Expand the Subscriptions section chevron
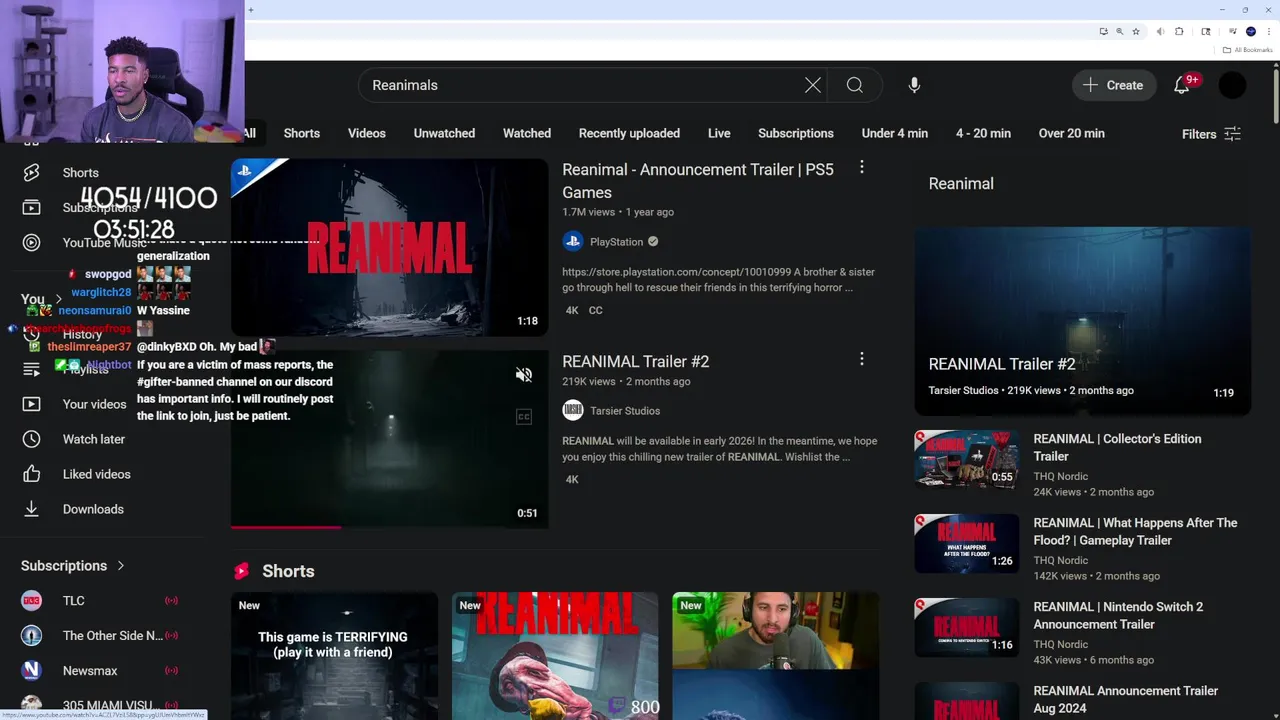The height and width of the screenshot is (720, 1280). (121, 566)
